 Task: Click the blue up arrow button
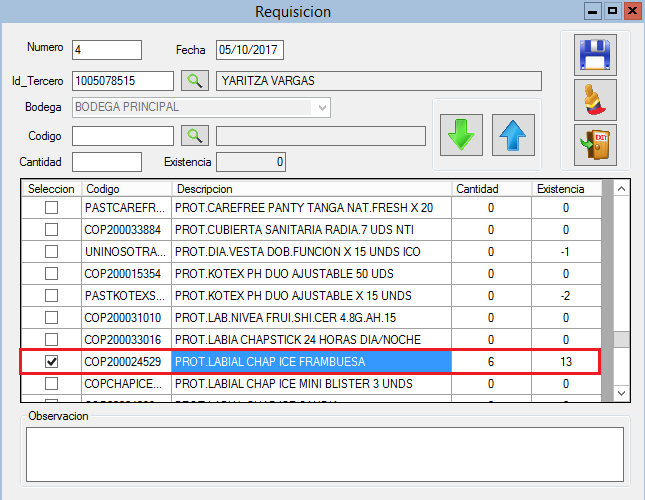coord(513,133)
